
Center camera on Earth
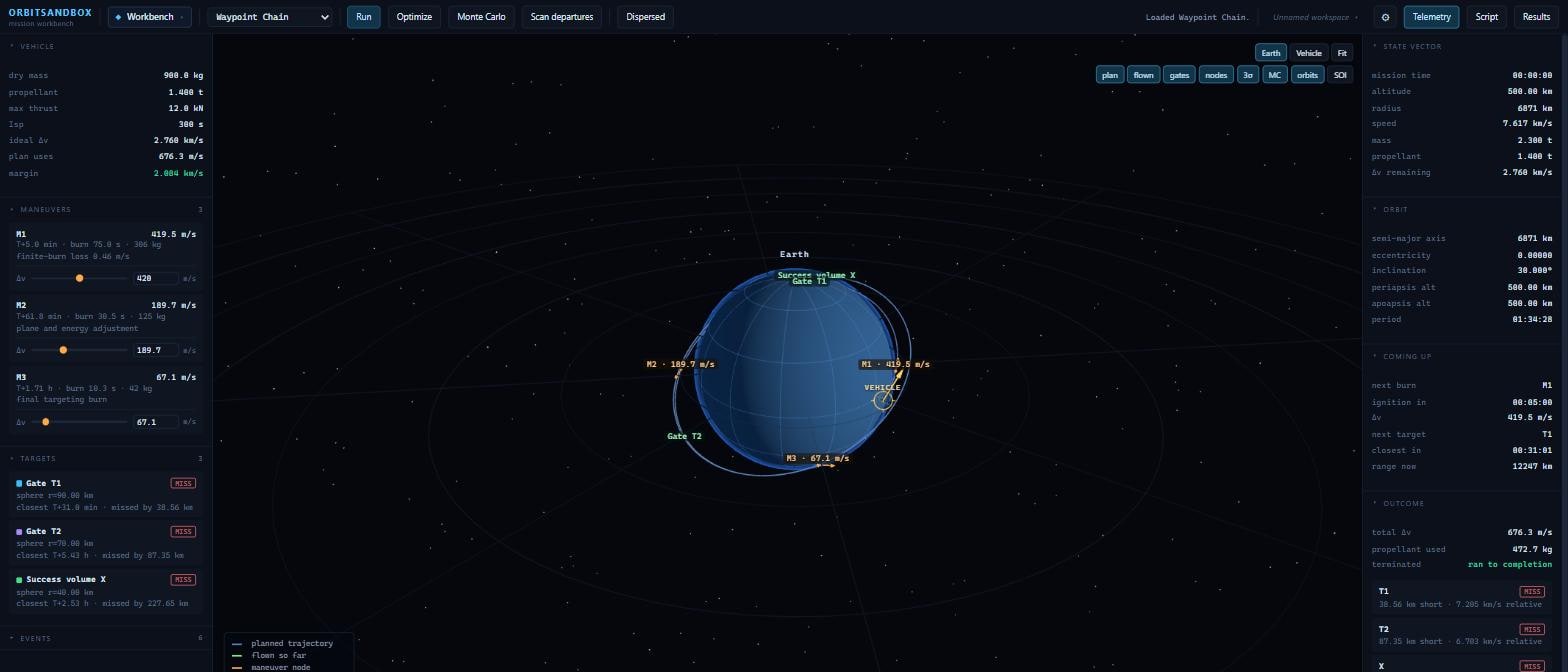click(x=1270, y=53)
